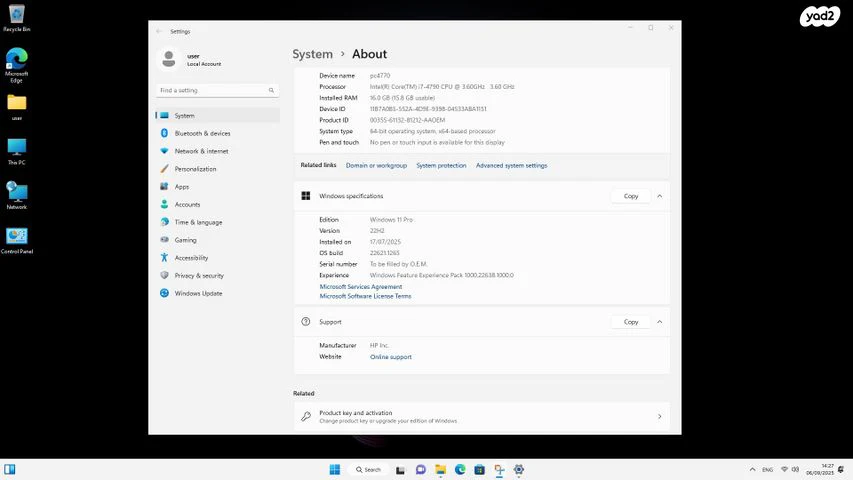Open System protection link

(x=441, y=165)
